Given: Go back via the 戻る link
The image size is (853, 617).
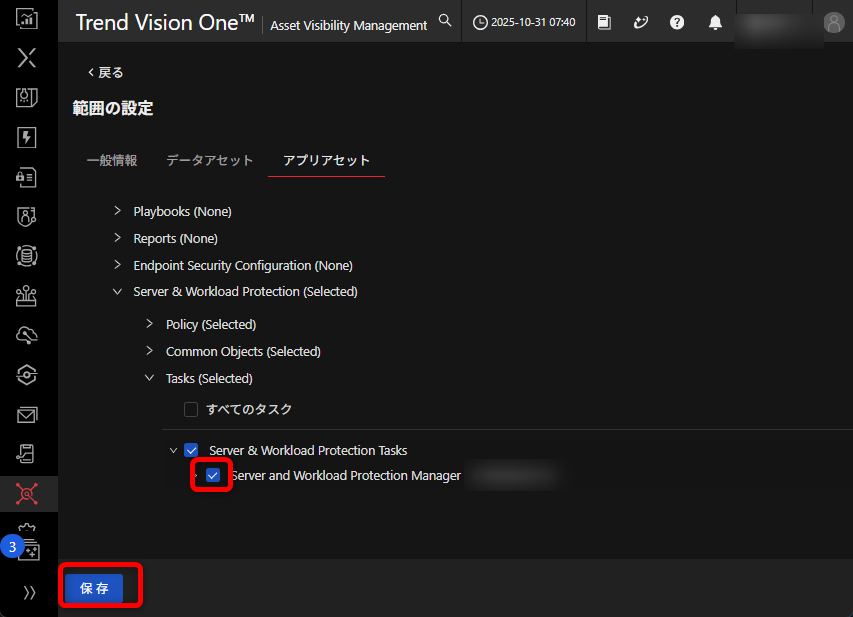Looking at the screenshot, I should pos(106,72).
